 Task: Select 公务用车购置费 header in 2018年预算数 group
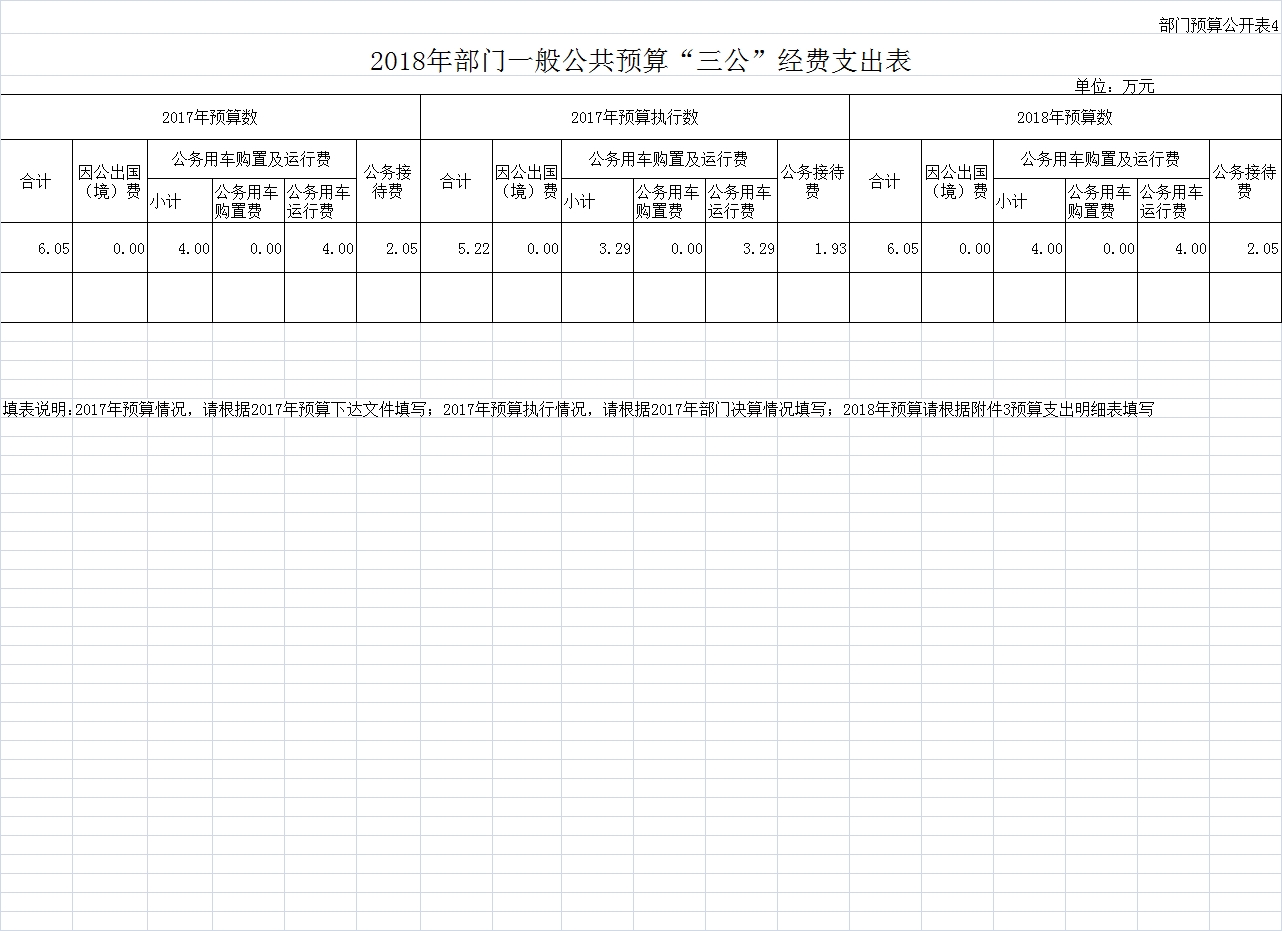pyautogui.click(x=1101, y=201)
